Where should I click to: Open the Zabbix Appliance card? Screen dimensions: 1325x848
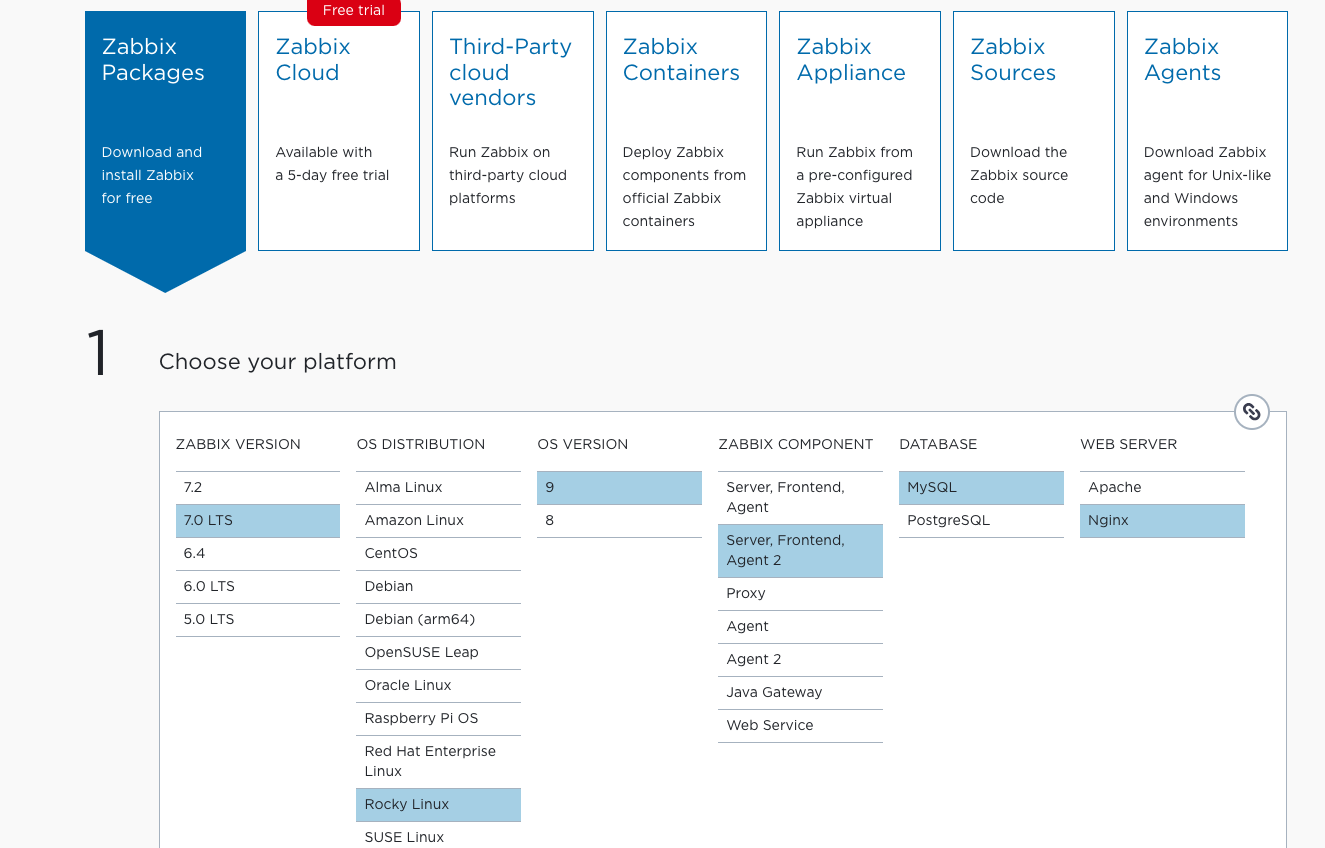click(x=860, y=131)
